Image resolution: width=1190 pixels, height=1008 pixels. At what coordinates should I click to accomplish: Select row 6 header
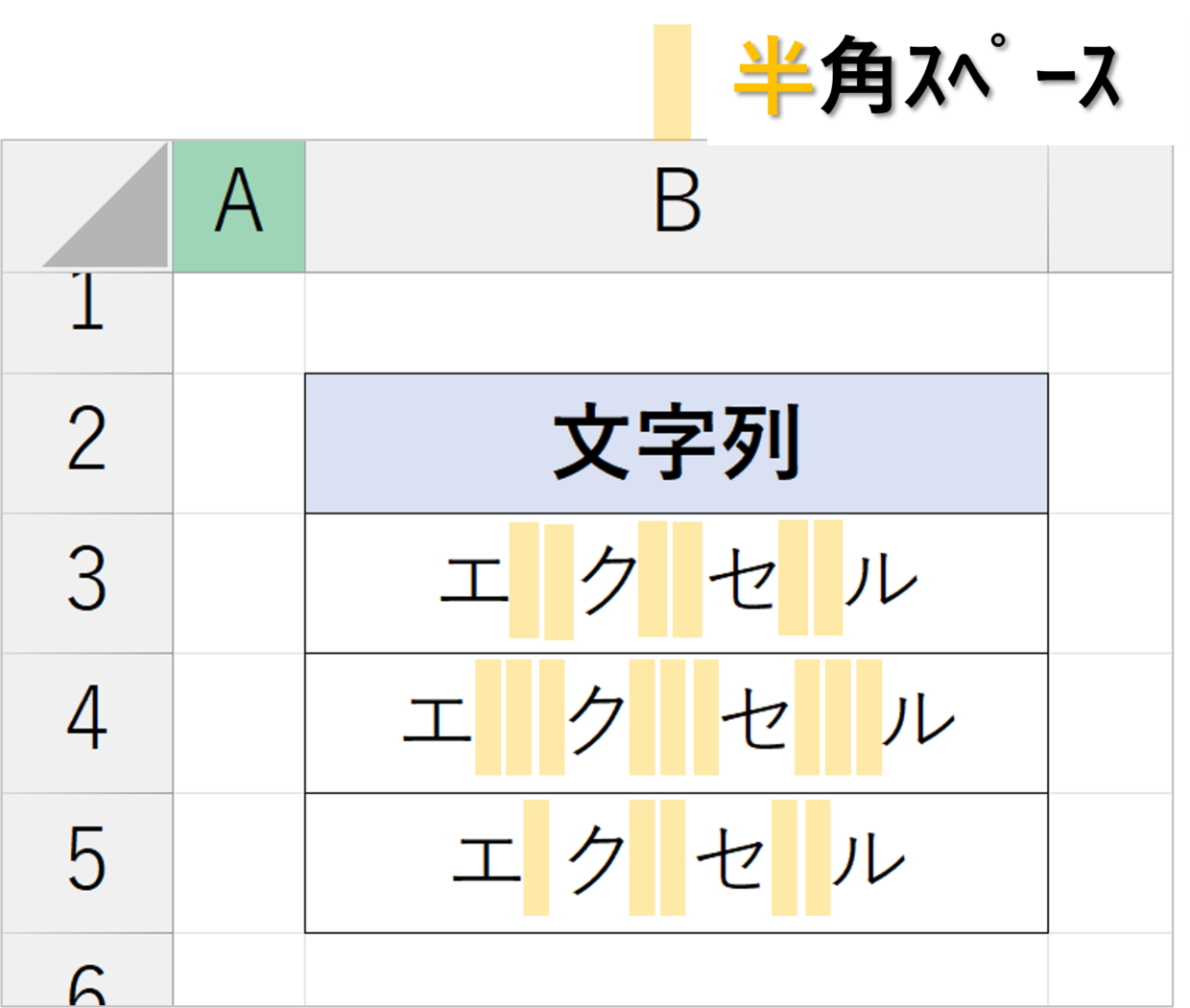(x=87, y=970)
